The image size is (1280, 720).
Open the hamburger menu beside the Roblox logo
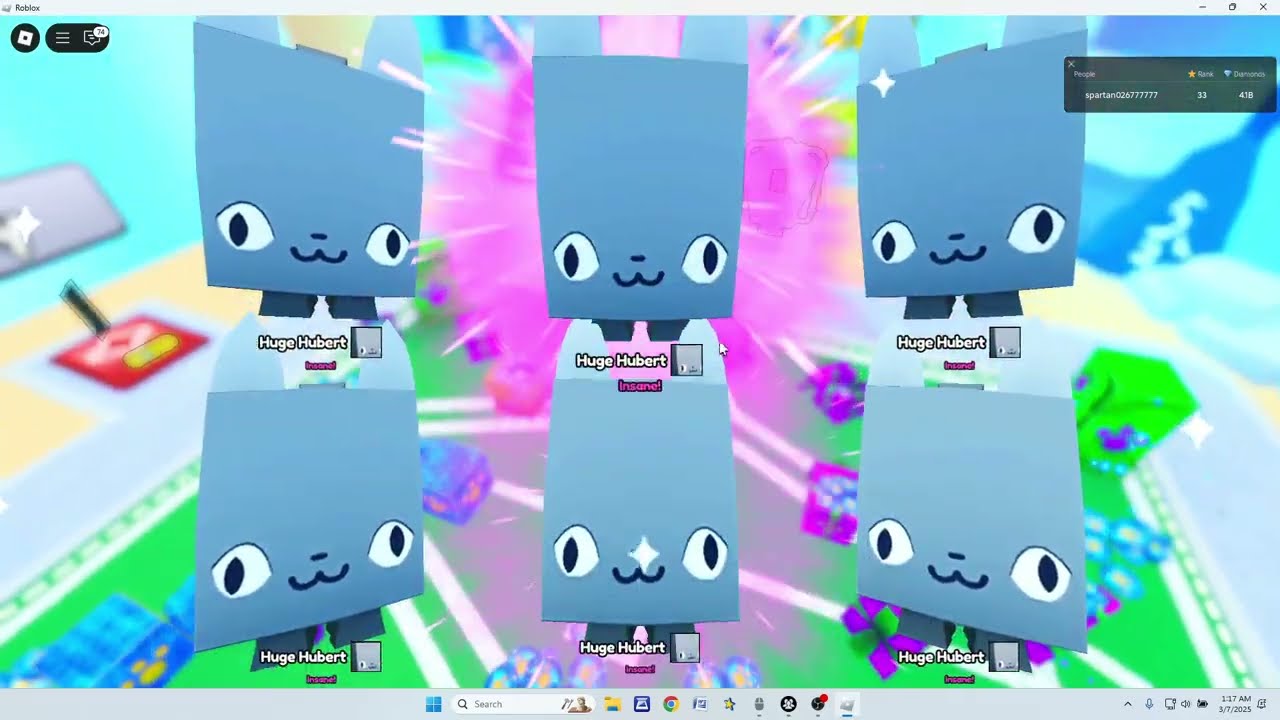62,38
